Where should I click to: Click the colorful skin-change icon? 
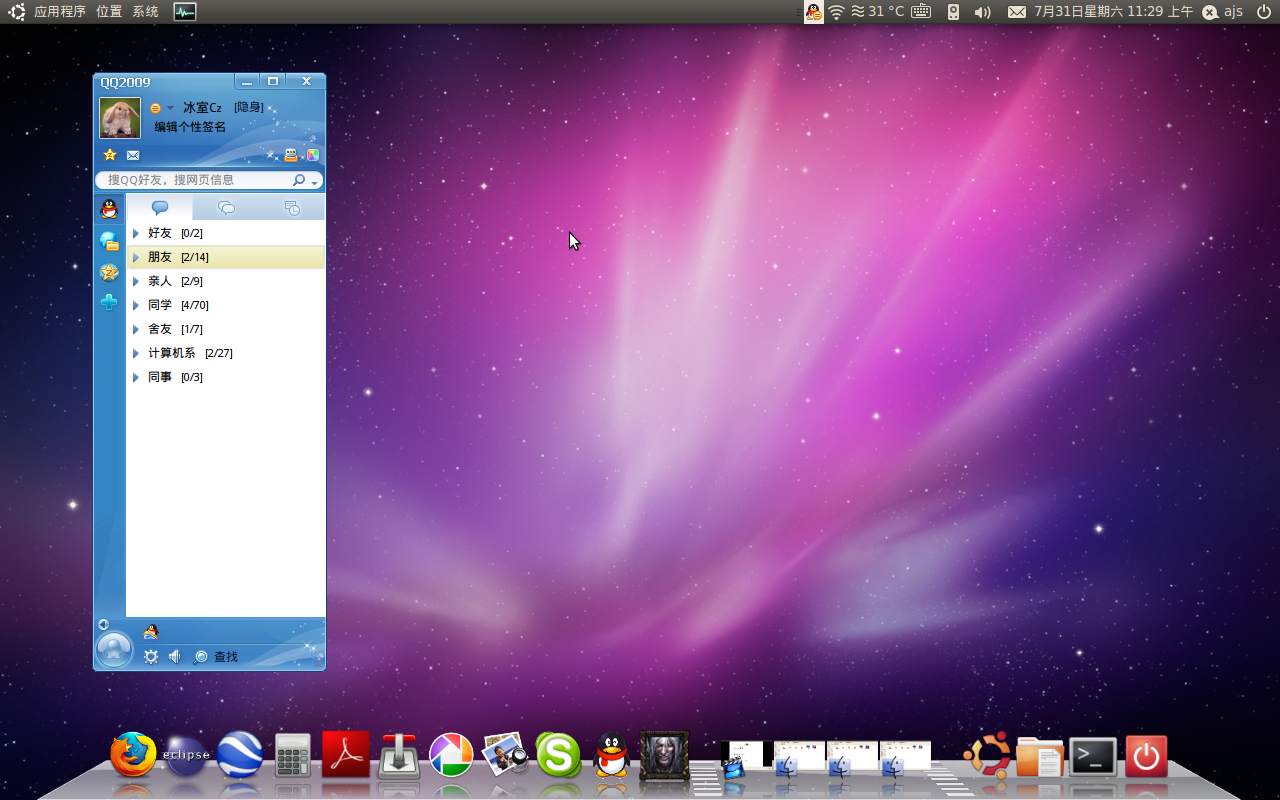(313, 155)
